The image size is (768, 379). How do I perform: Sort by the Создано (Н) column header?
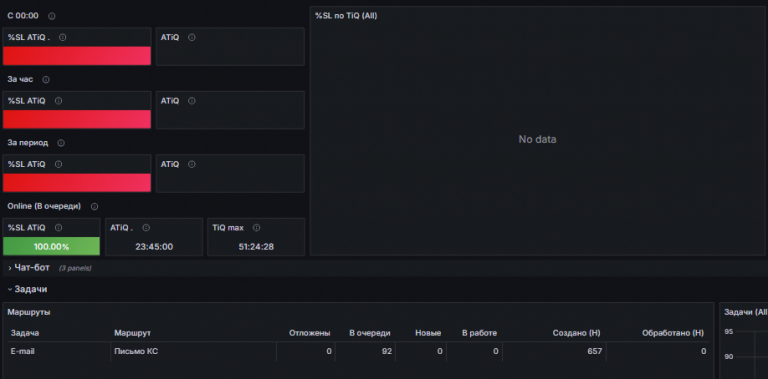click(x=576, y=333)
